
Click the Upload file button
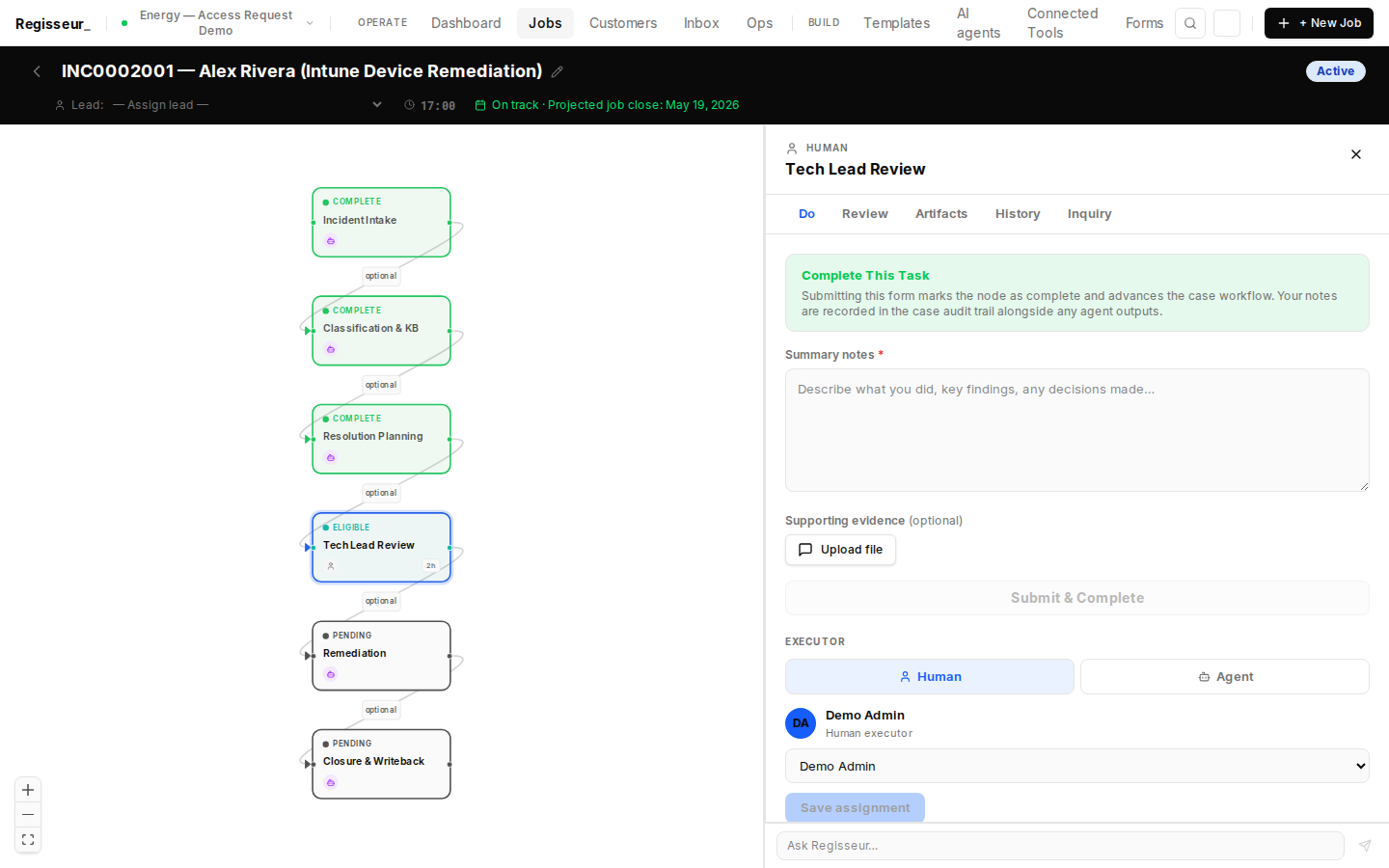click(840, 550)
